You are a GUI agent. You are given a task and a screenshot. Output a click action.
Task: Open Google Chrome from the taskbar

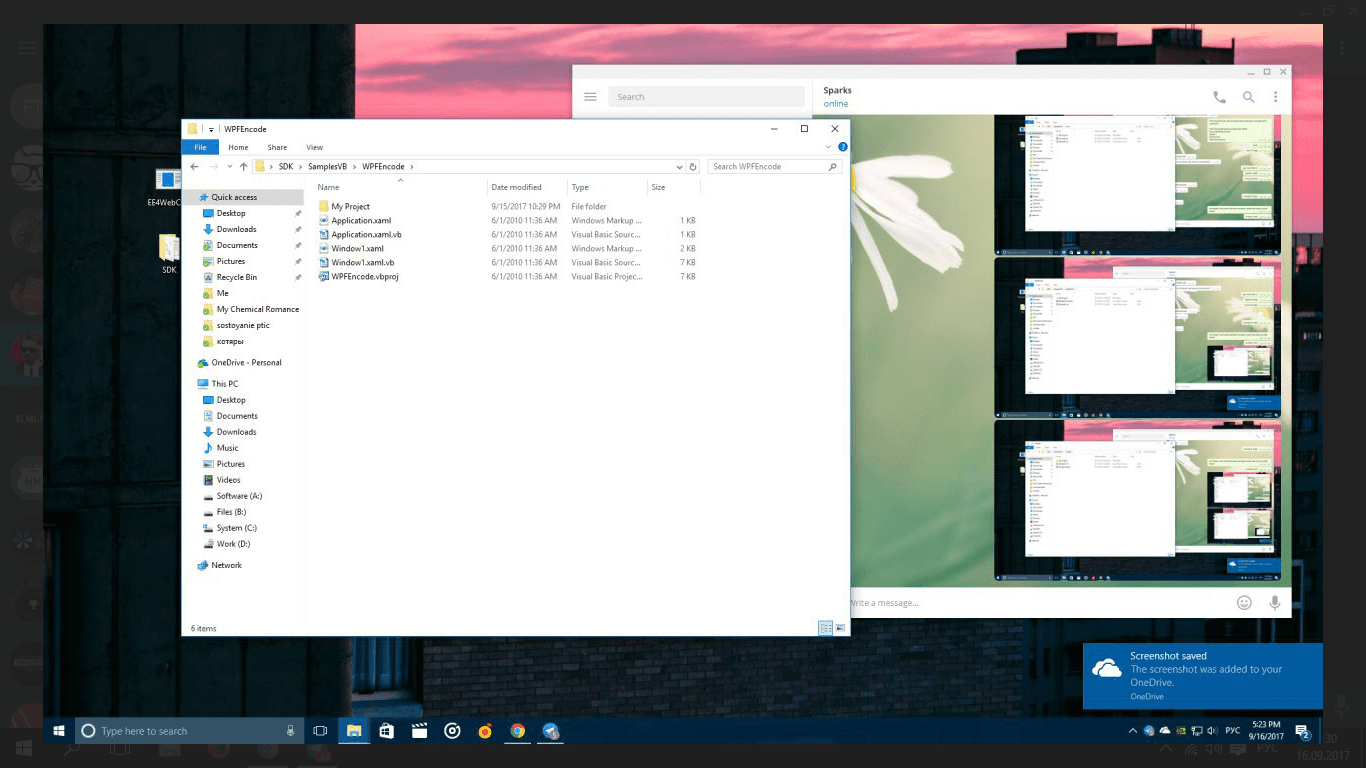pyautogui.click(x=517, y=731)
